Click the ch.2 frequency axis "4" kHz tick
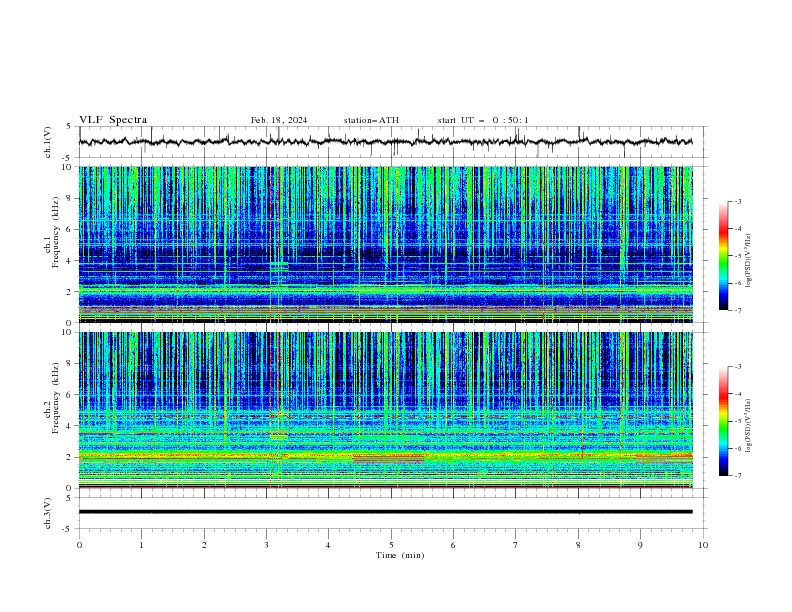 coord(70,426)
